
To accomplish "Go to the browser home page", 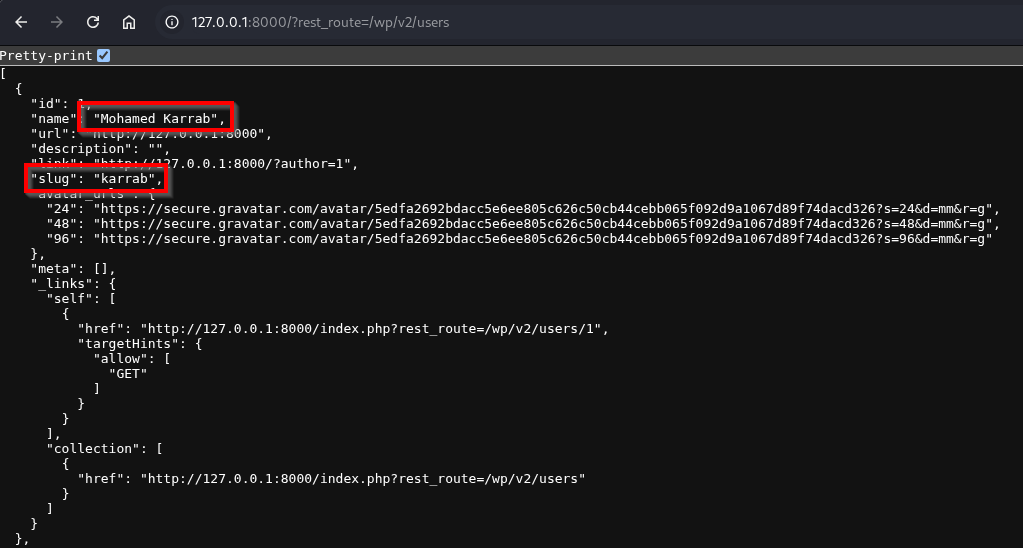I will pos(129,22).
